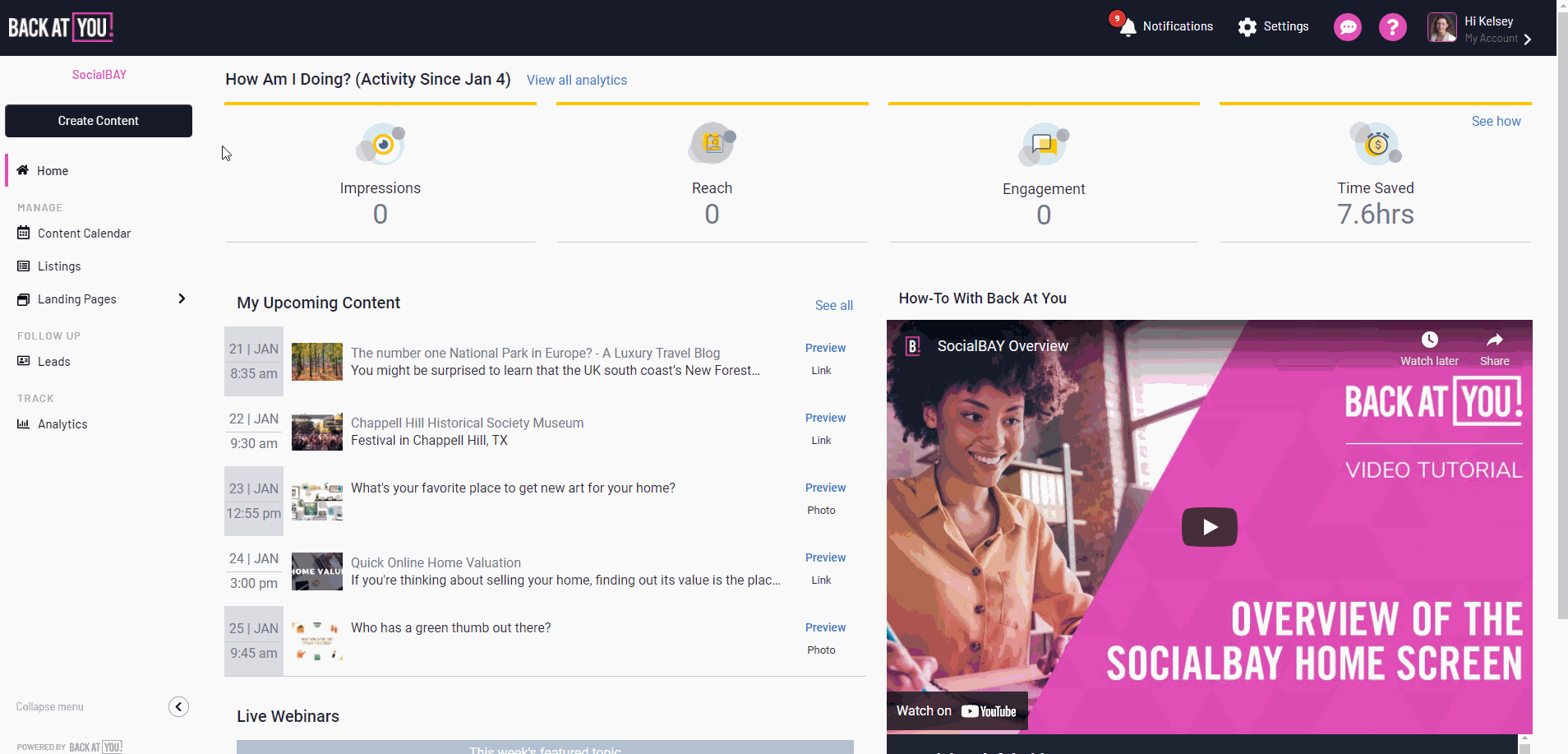1568x754 pixels.
Task: Expand the My Account chevron
Action: tap(1527, 39)
